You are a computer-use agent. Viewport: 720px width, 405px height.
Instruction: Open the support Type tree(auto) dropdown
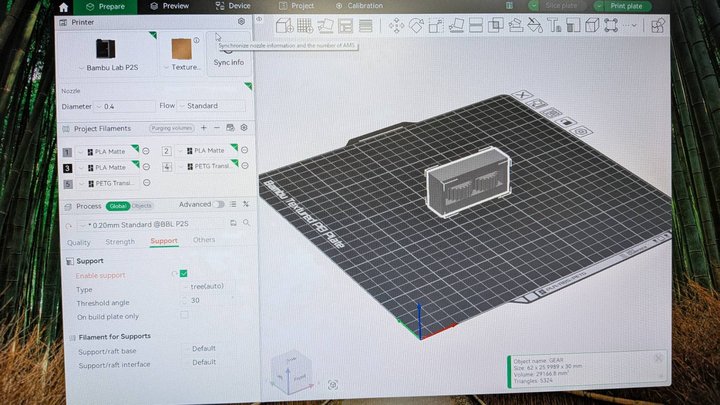coord(209,286)
